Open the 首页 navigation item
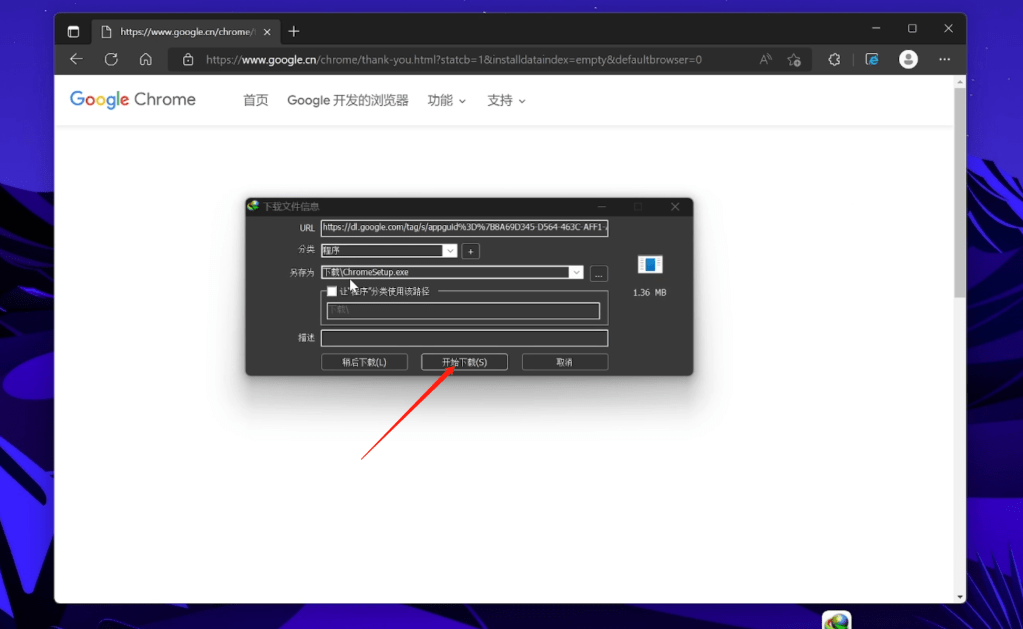This screenshot has width=1023, height=629. tap(255, 100)
